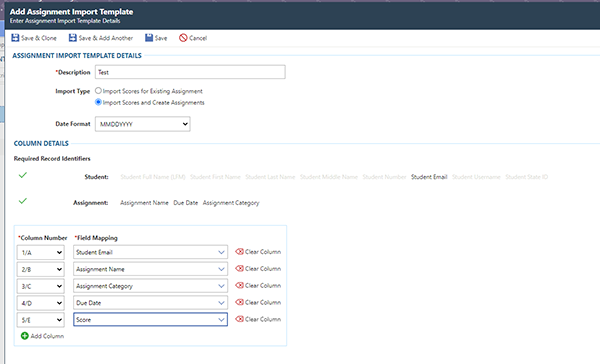Screen dimensions: 600x364
Task: Open the Date Format MMDDYYYY dropdown
Action: point(143,124)
